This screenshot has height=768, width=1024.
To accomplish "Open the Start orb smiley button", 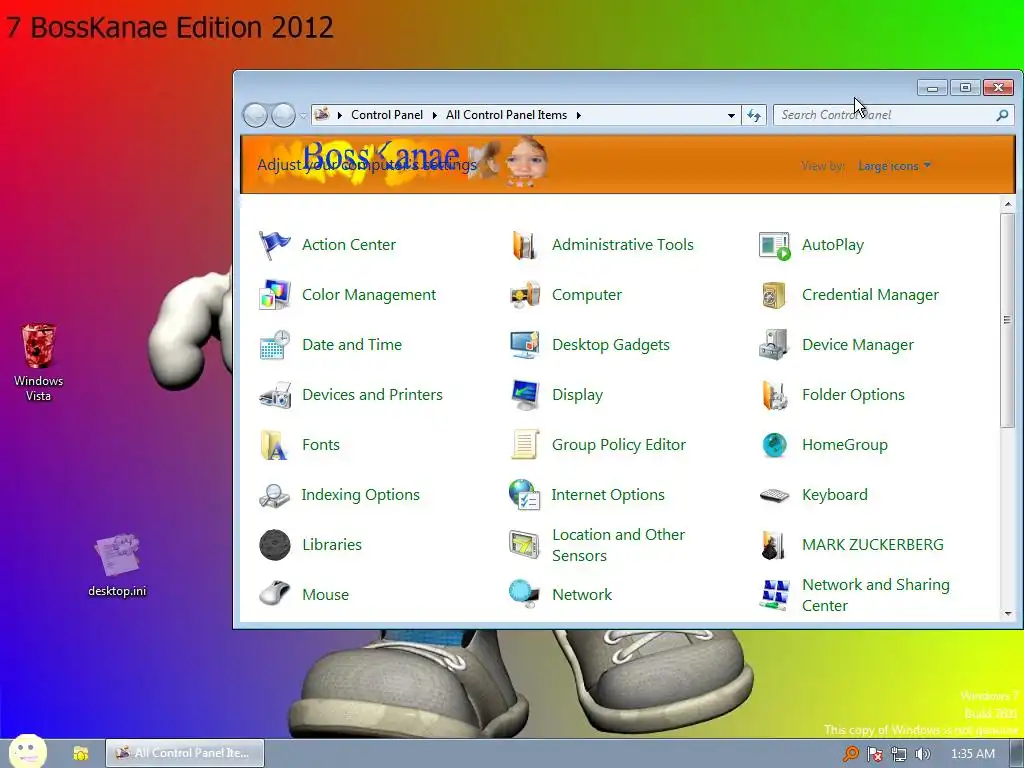I will 28,751.
